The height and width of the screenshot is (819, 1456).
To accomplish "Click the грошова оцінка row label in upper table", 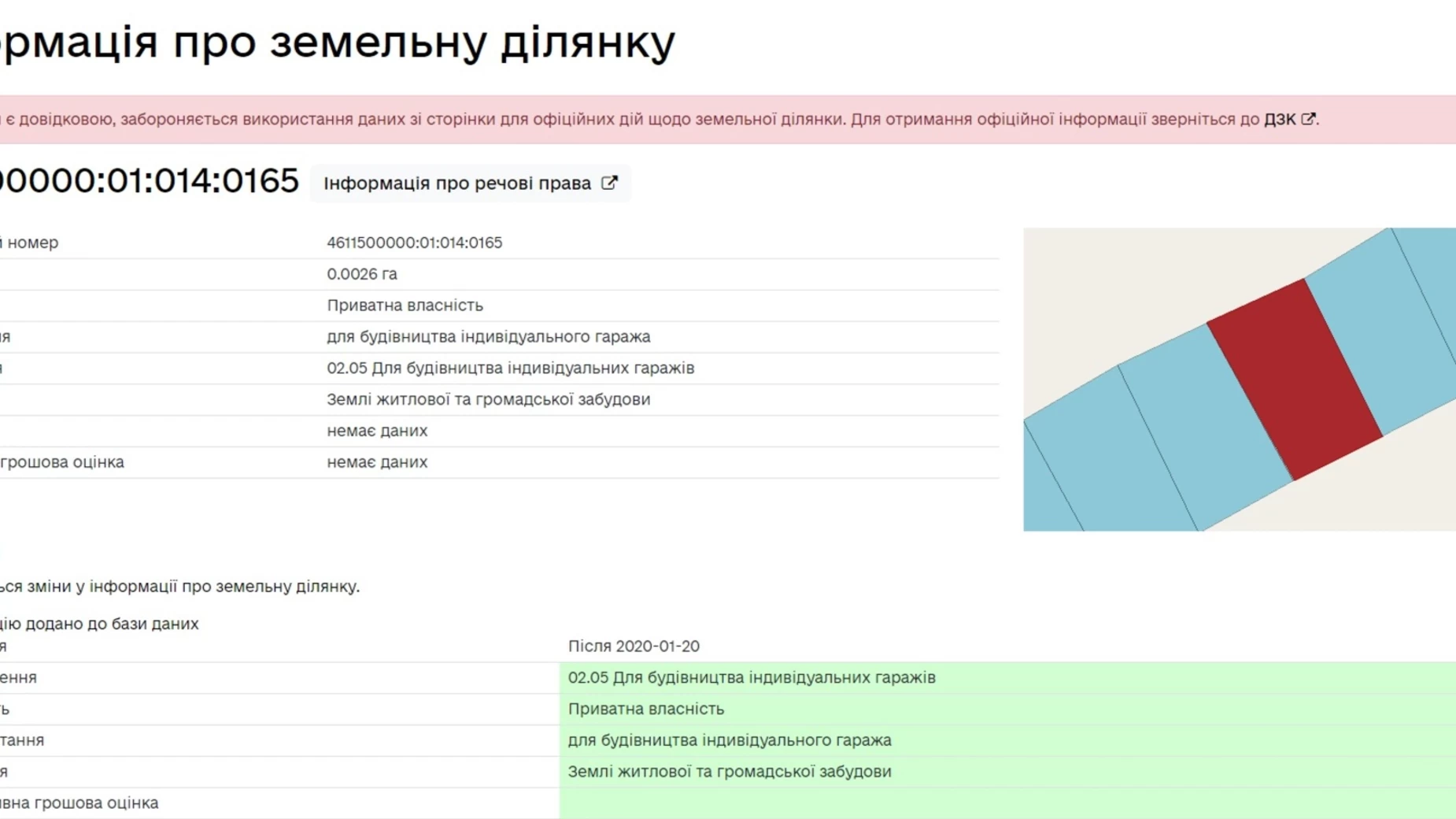I will click(62, 462).
